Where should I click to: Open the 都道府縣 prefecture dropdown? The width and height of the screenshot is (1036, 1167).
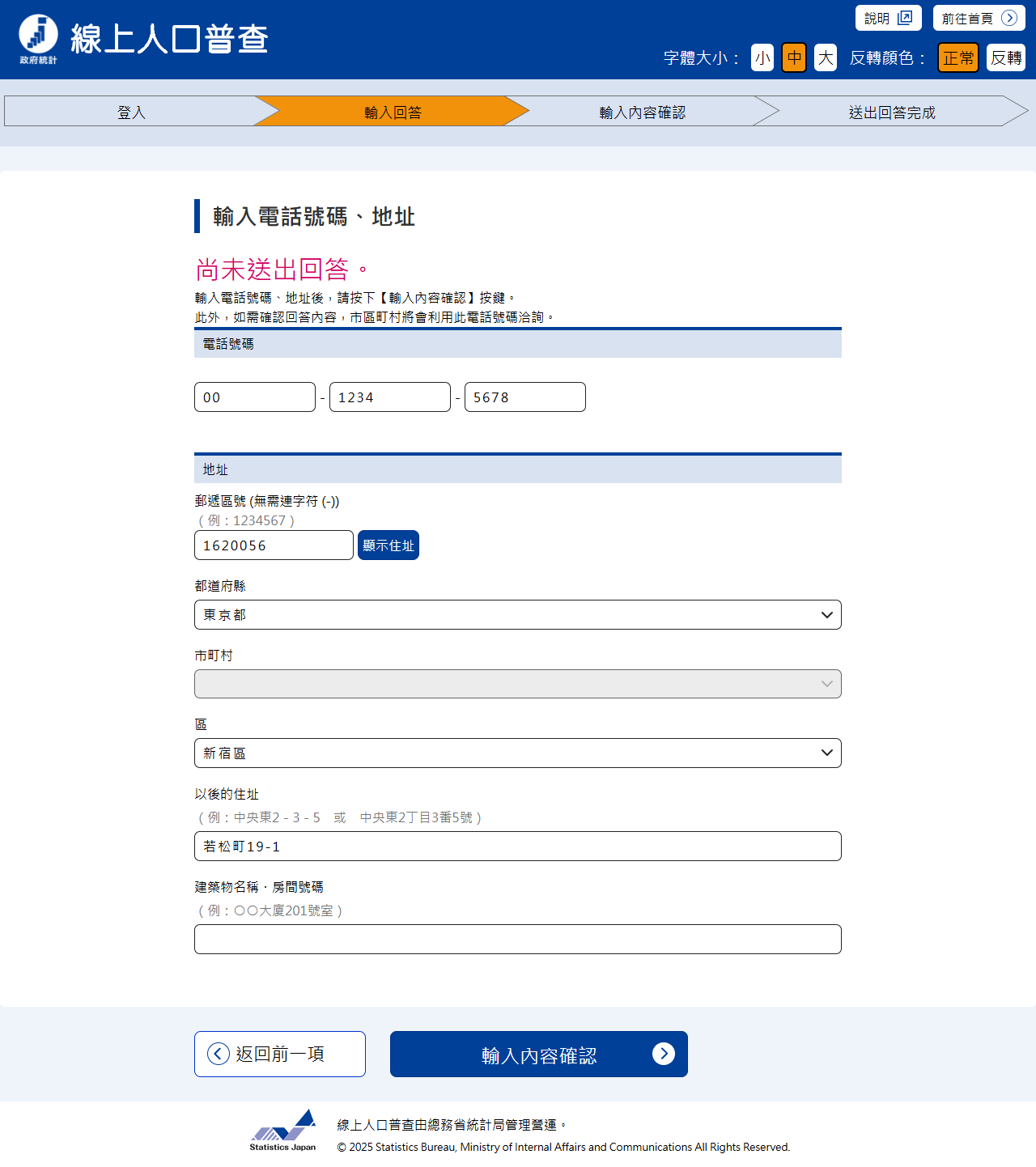coord(517,615)
